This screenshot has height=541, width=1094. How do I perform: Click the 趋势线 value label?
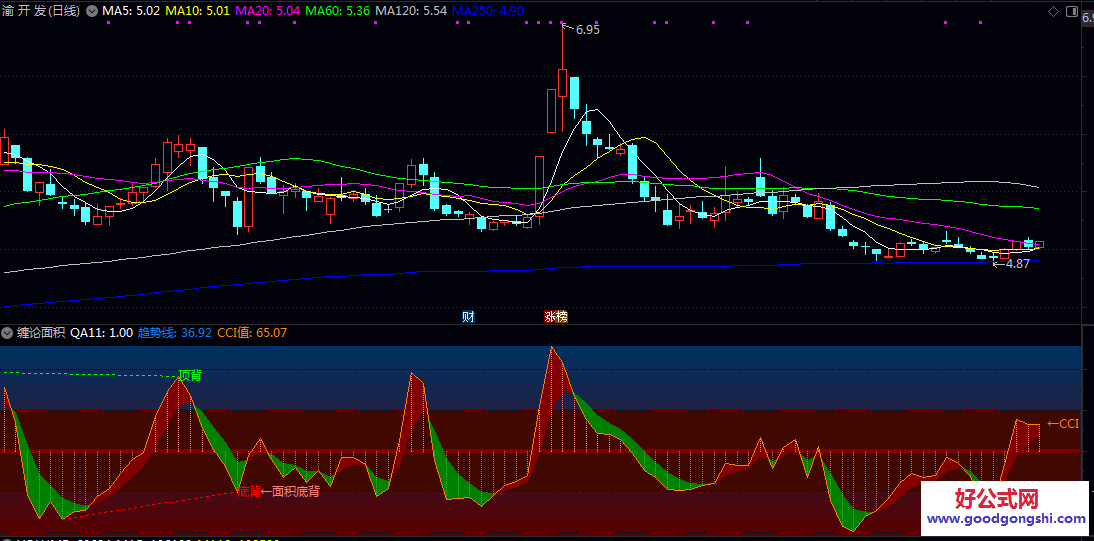tap(174, 333)
